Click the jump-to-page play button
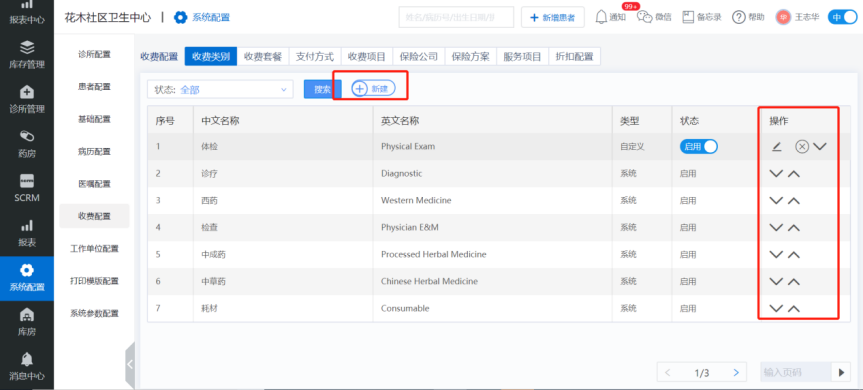Viewport: 863px width, 390px height. point(841,372)
